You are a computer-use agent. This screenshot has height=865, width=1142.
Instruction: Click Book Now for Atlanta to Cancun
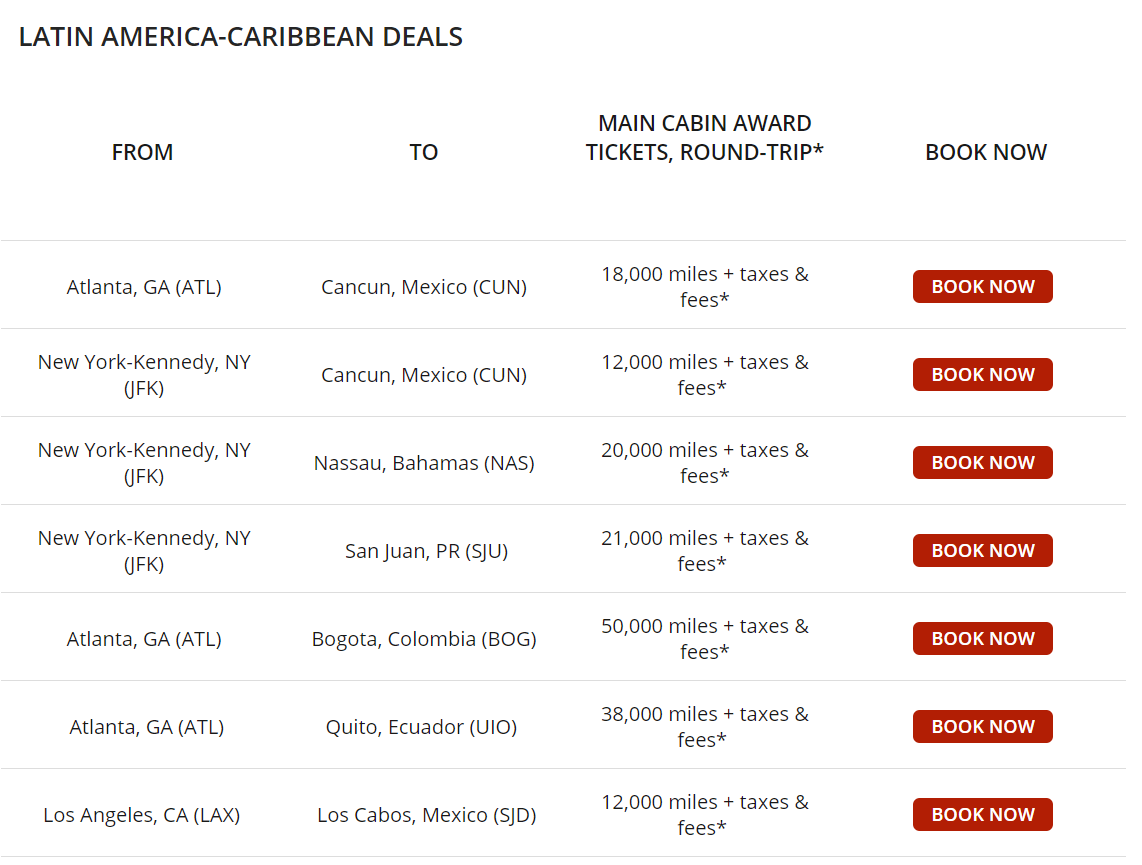point(982,287)
